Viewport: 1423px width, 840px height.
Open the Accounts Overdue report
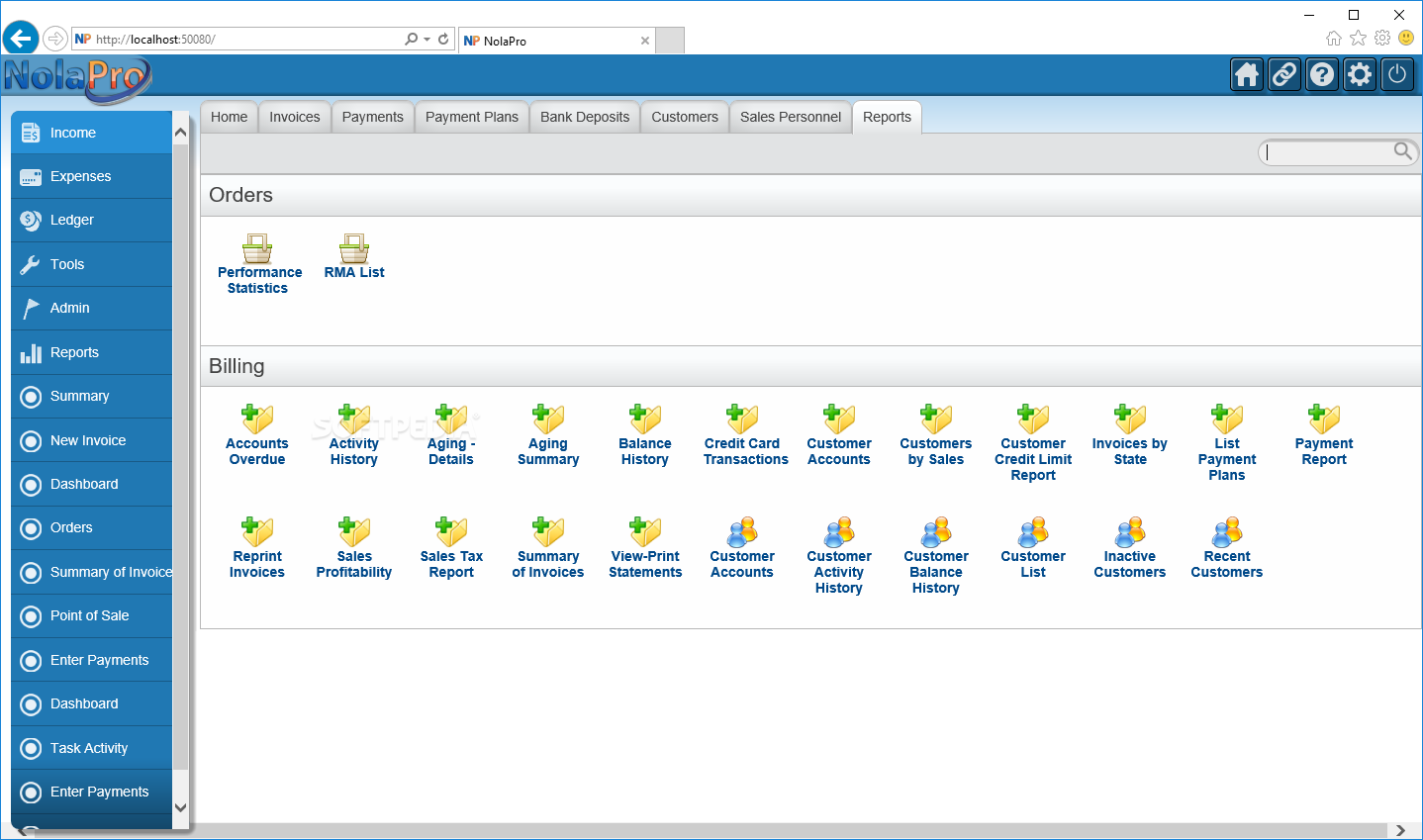pos(257,434)
